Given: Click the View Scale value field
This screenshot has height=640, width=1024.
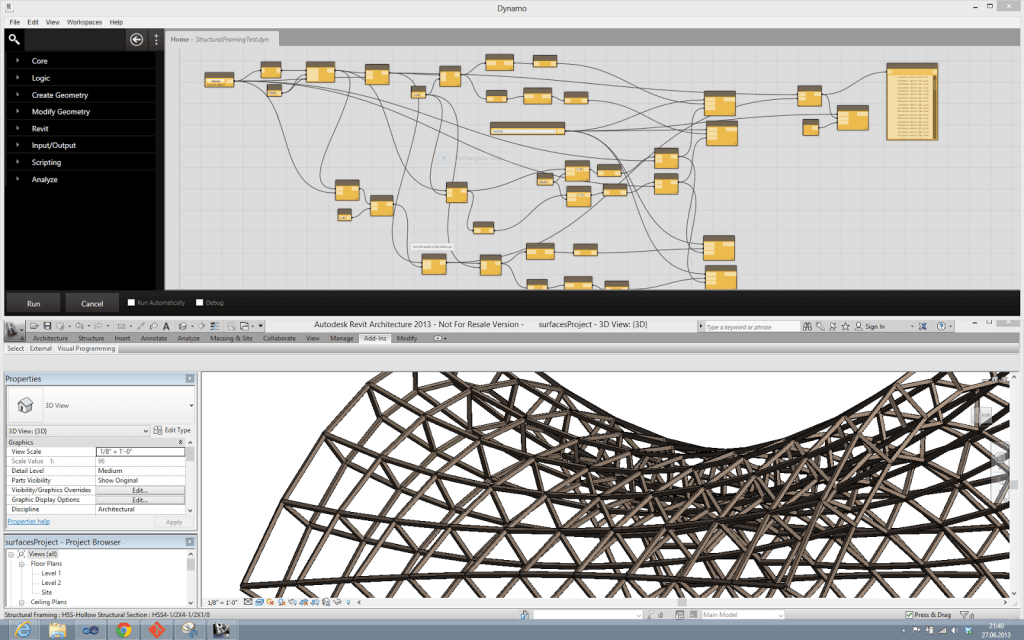Looking at the screenshot, I should [x=140, y=451].
